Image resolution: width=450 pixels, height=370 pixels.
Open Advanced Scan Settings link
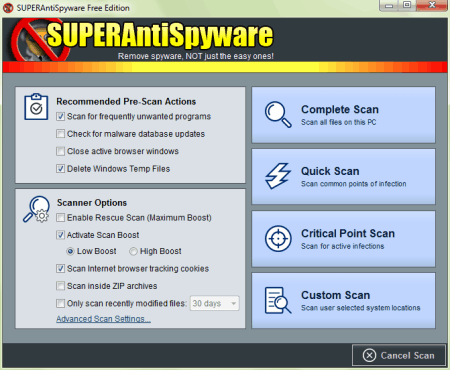103,319
